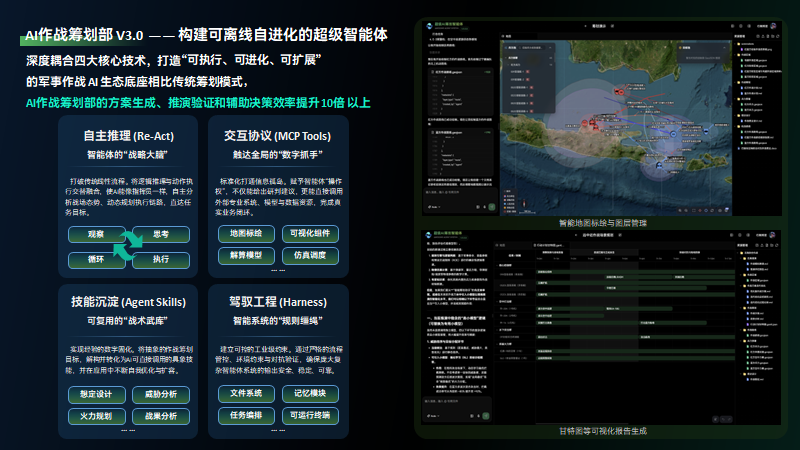The image size is (800, 450).
Task: Open the 地图标绘 tool button
Action: click(246, 234)
